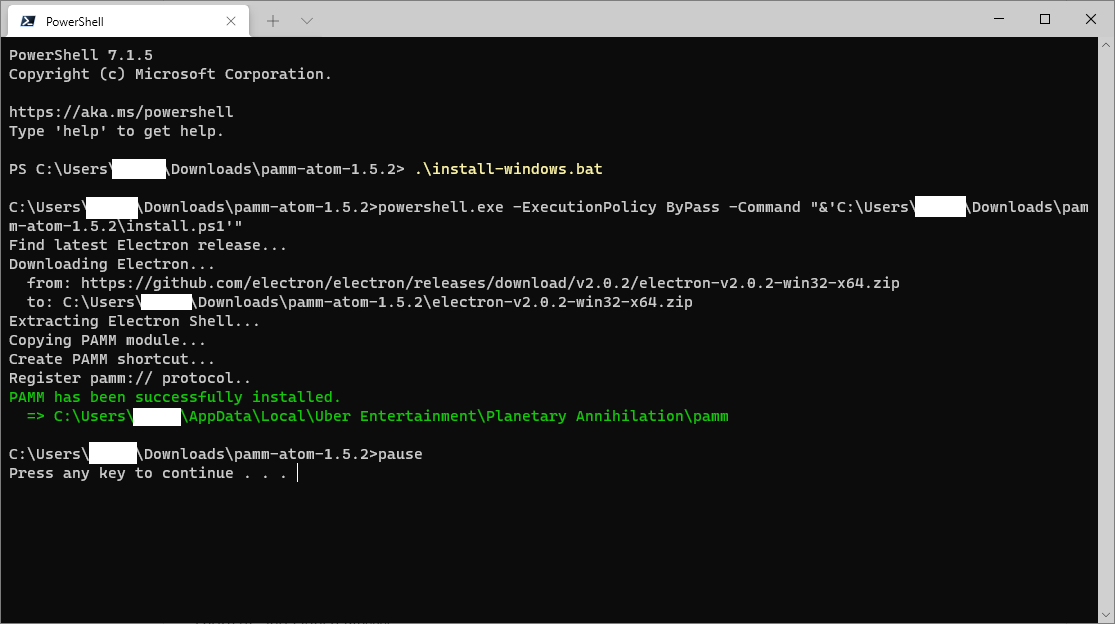
Task: Maximize the terminal window
Action: pyautogui.click(x=1045, y=19)
